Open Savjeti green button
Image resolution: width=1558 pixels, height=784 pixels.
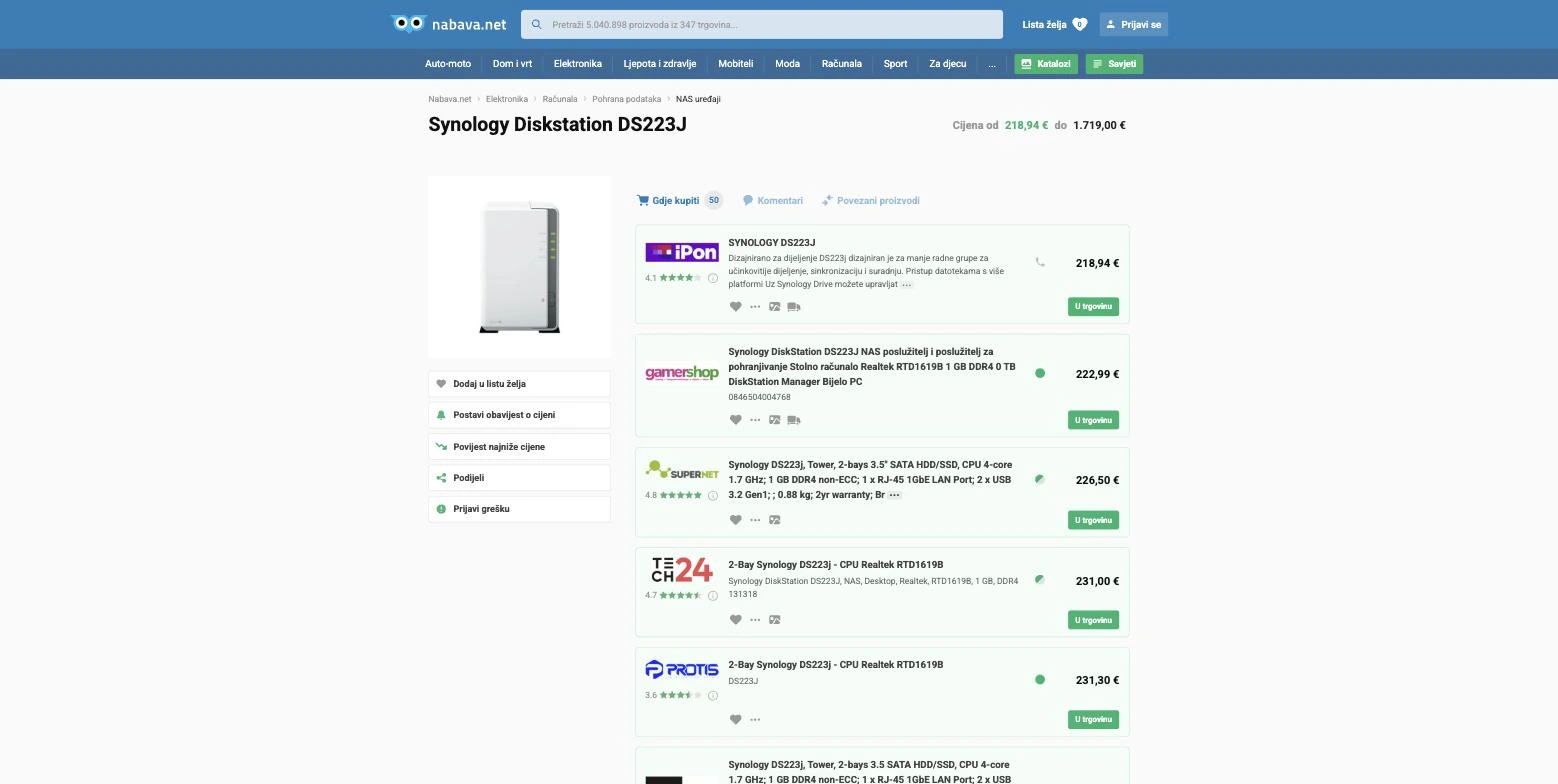click(x=1114, y=64)
